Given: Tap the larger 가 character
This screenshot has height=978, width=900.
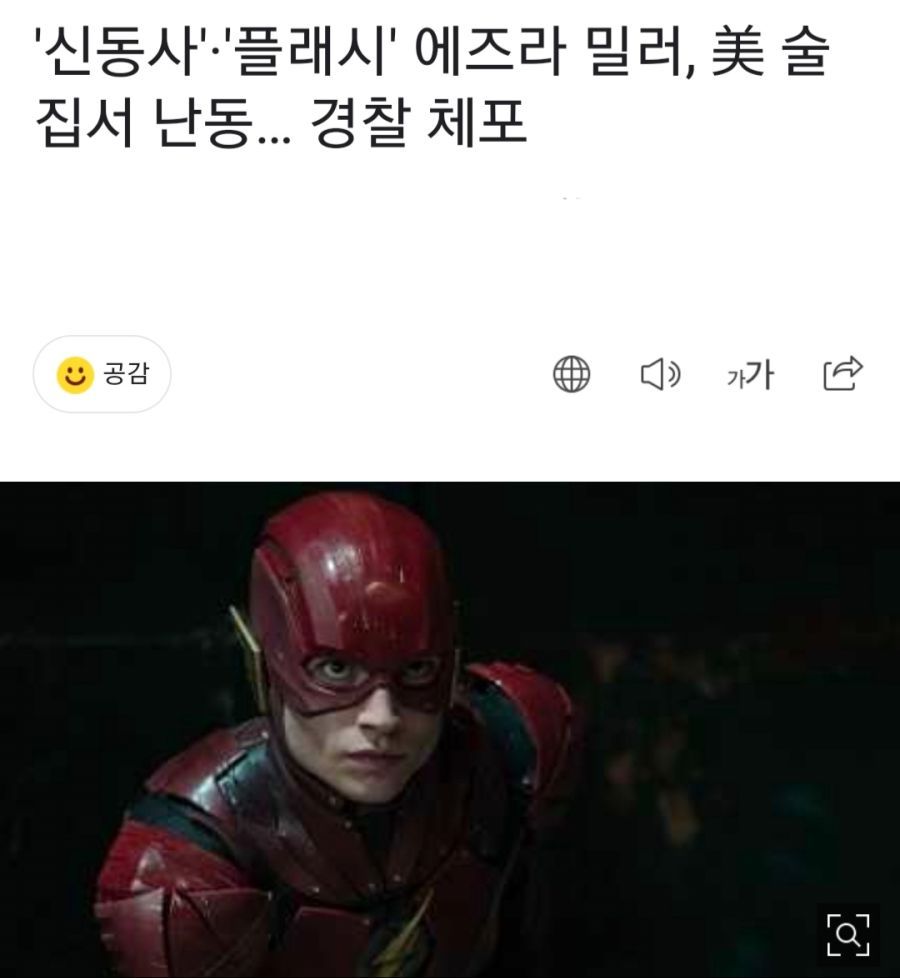Looking at the screenshot, I should coord(760,374).
